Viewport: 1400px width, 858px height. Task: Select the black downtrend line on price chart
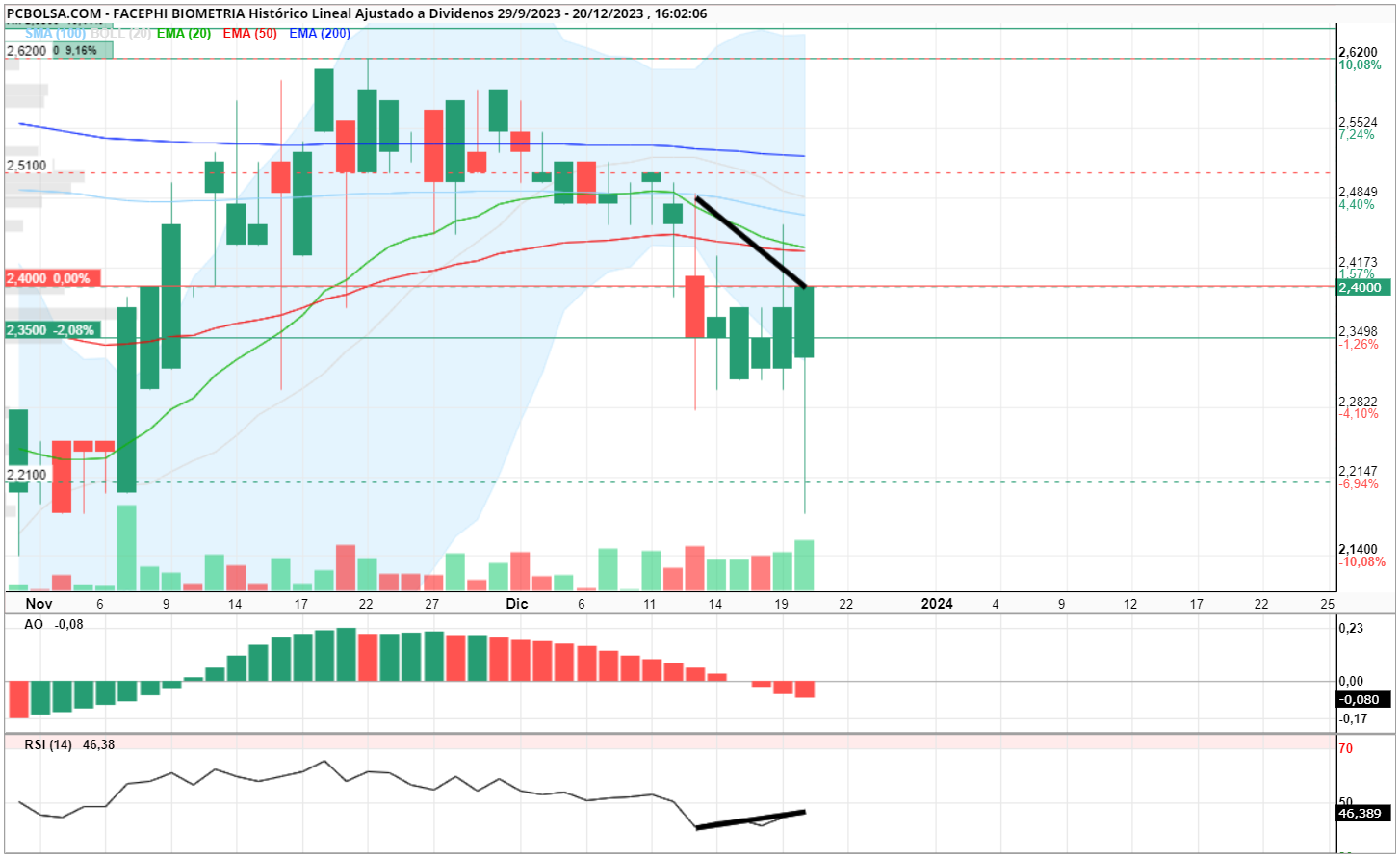tap(751, 242)
